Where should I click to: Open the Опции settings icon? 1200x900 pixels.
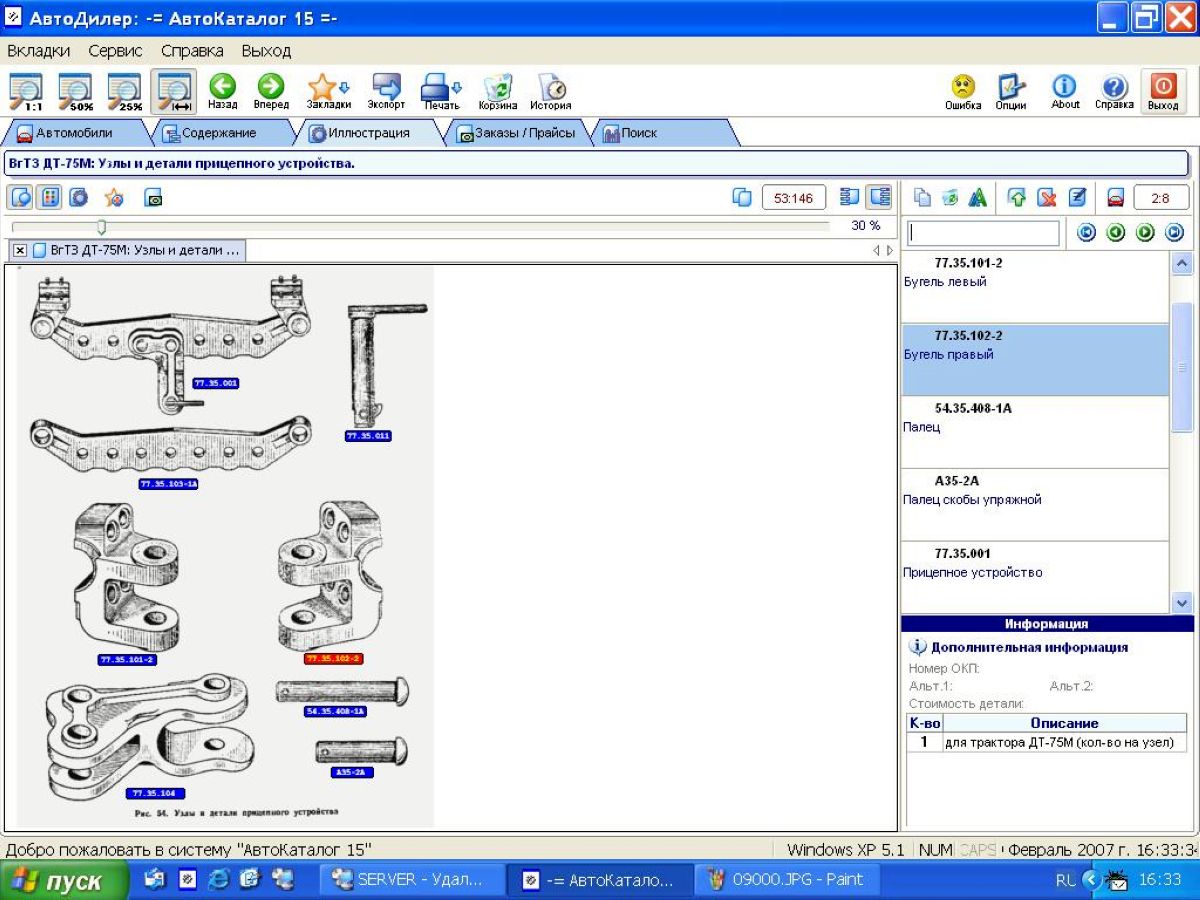1010,90
